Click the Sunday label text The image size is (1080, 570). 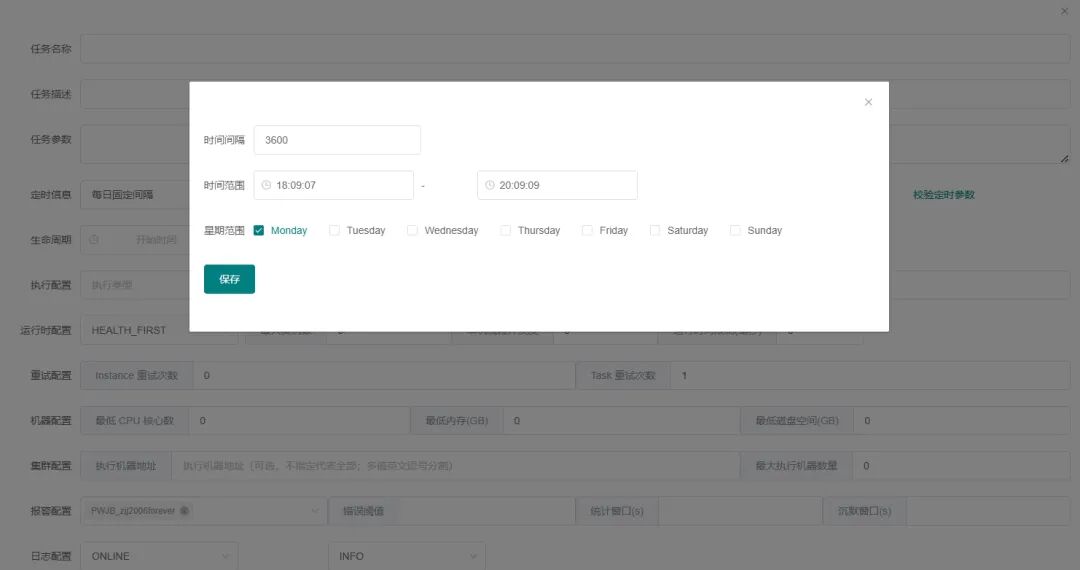(x=765, y=231)
